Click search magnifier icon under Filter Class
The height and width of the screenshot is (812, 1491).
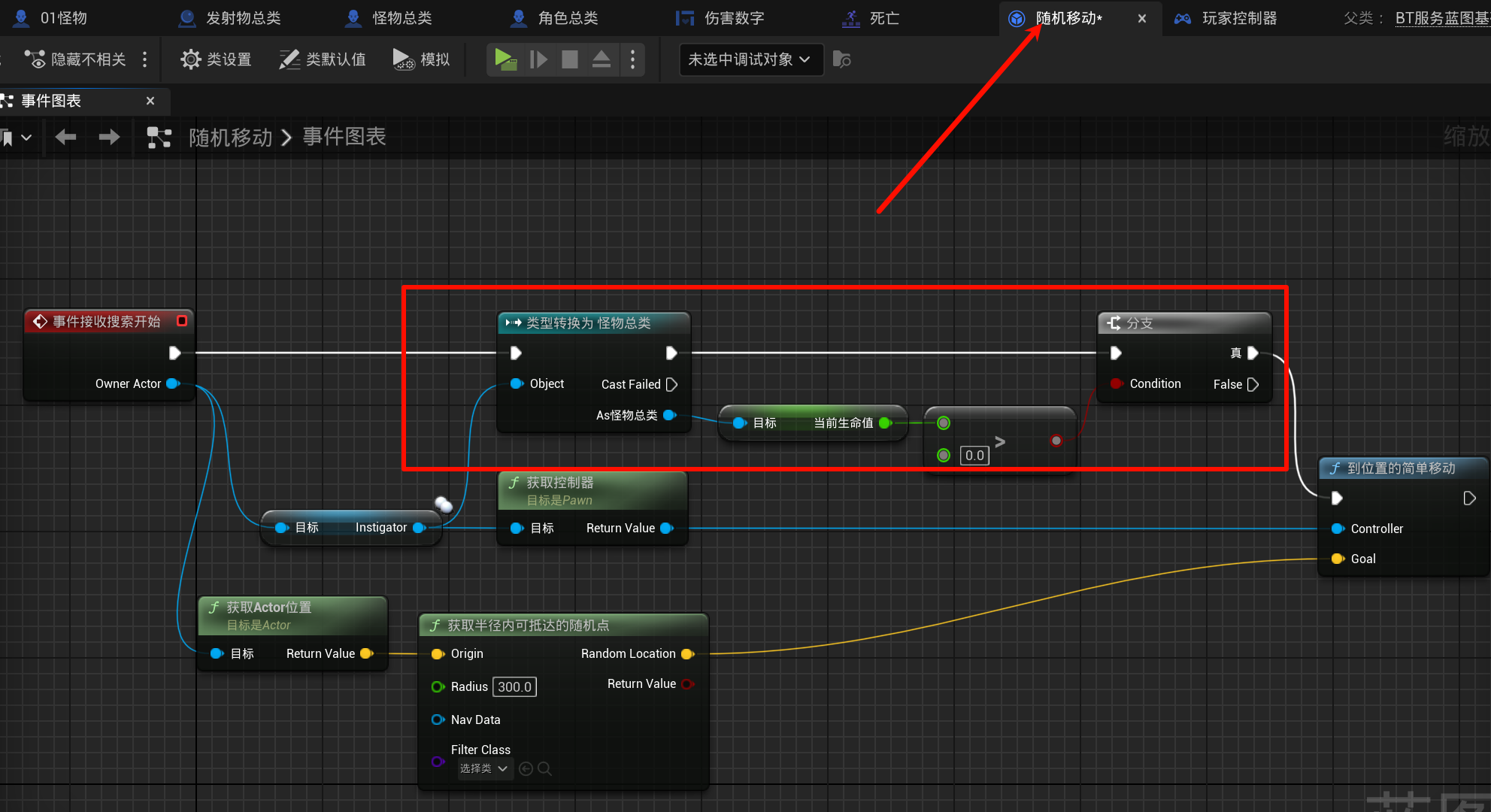[545, 768]
